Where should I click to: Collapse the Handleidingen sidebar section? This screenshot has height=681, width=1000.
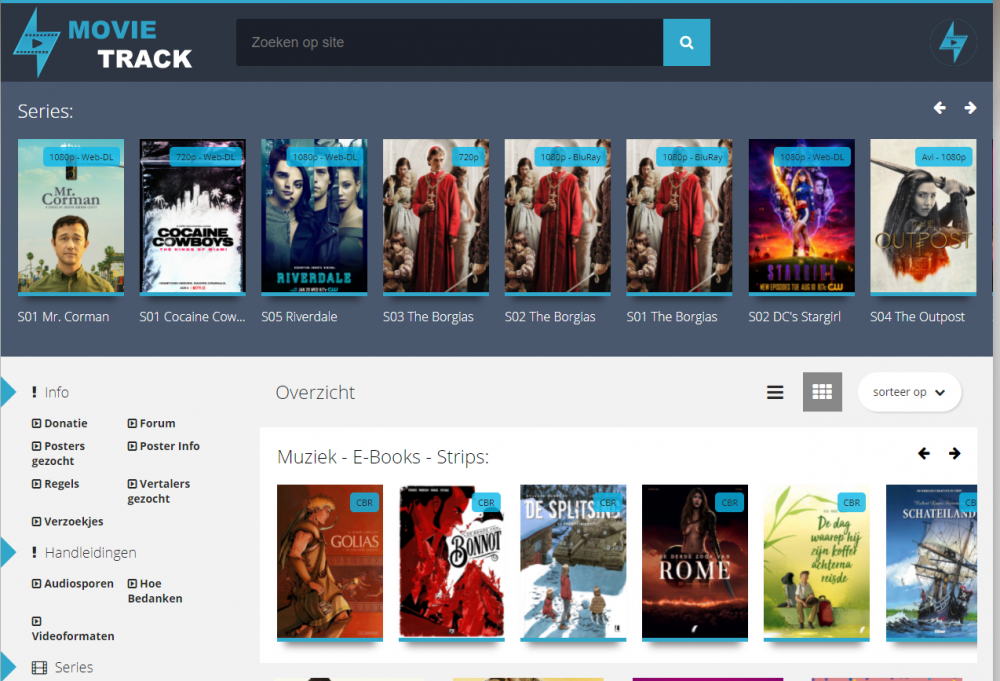point(89,552)
